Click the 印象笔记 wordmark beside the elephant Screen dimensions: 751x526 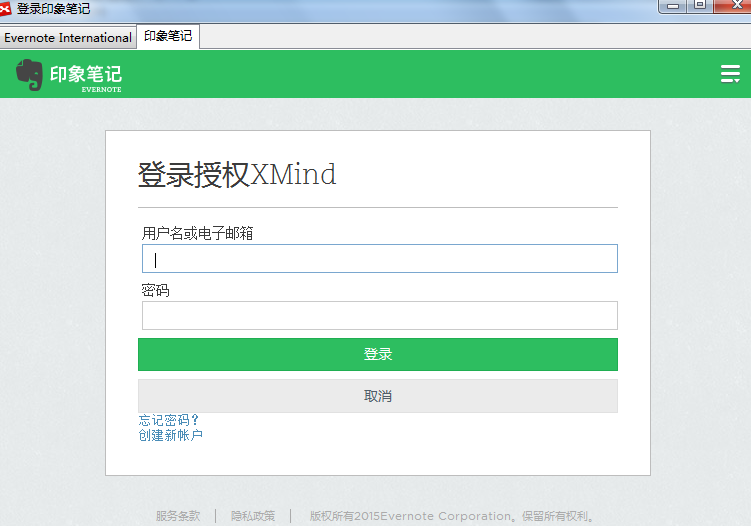(x=86, y=74)
